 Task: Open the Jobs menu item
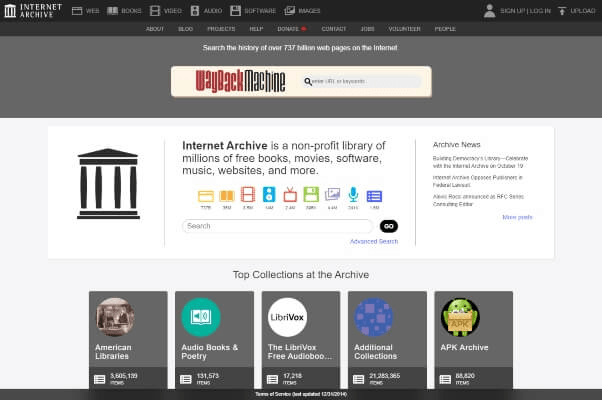click(367, 29)
